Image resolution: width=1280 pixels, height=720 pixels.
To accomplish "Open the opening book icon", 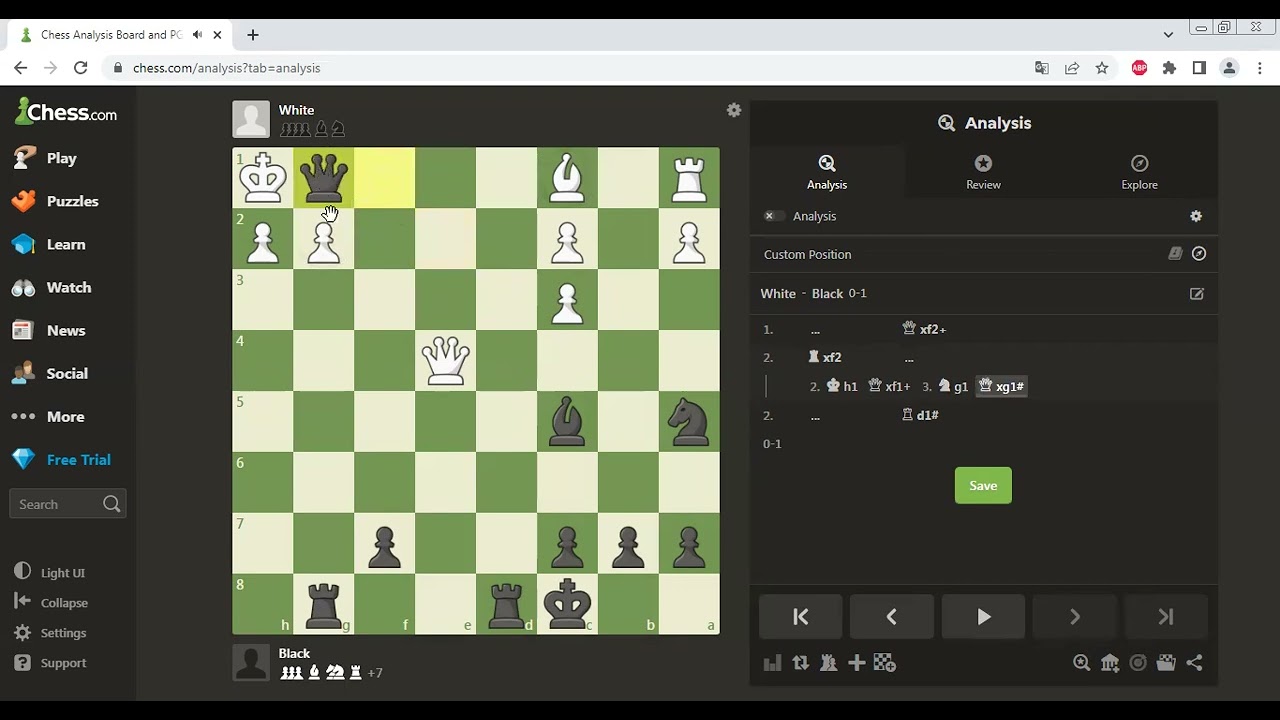I will point(1175,254).
